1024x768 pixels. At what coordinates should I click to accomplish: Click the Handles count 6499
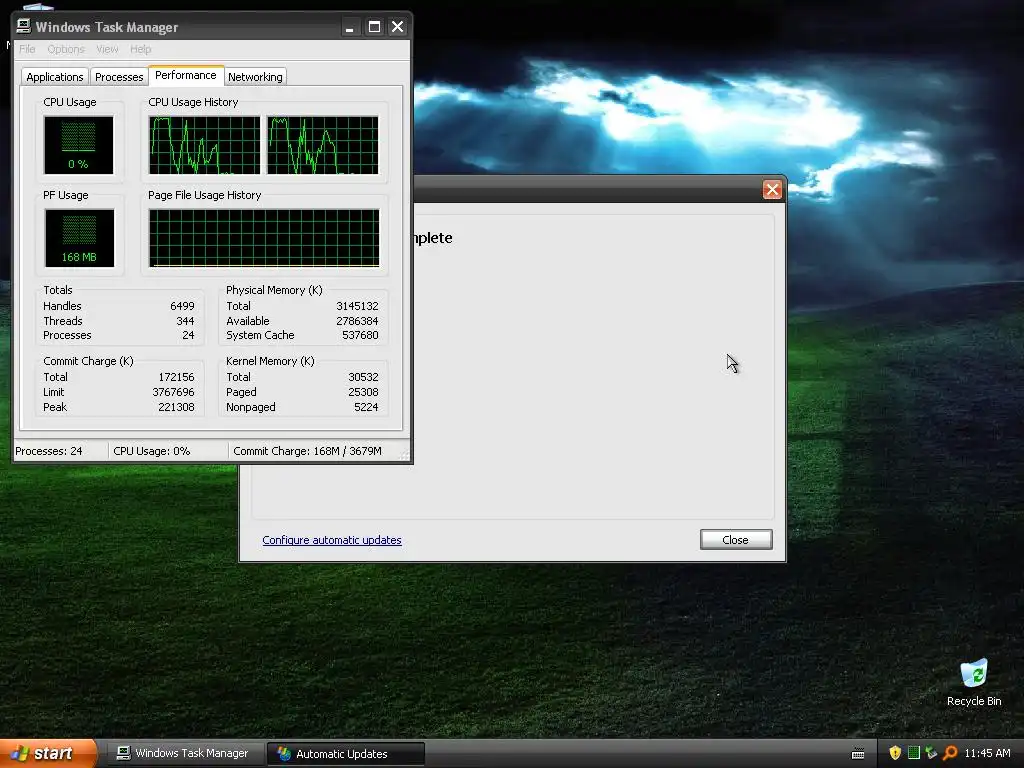(x=182, y=306)
